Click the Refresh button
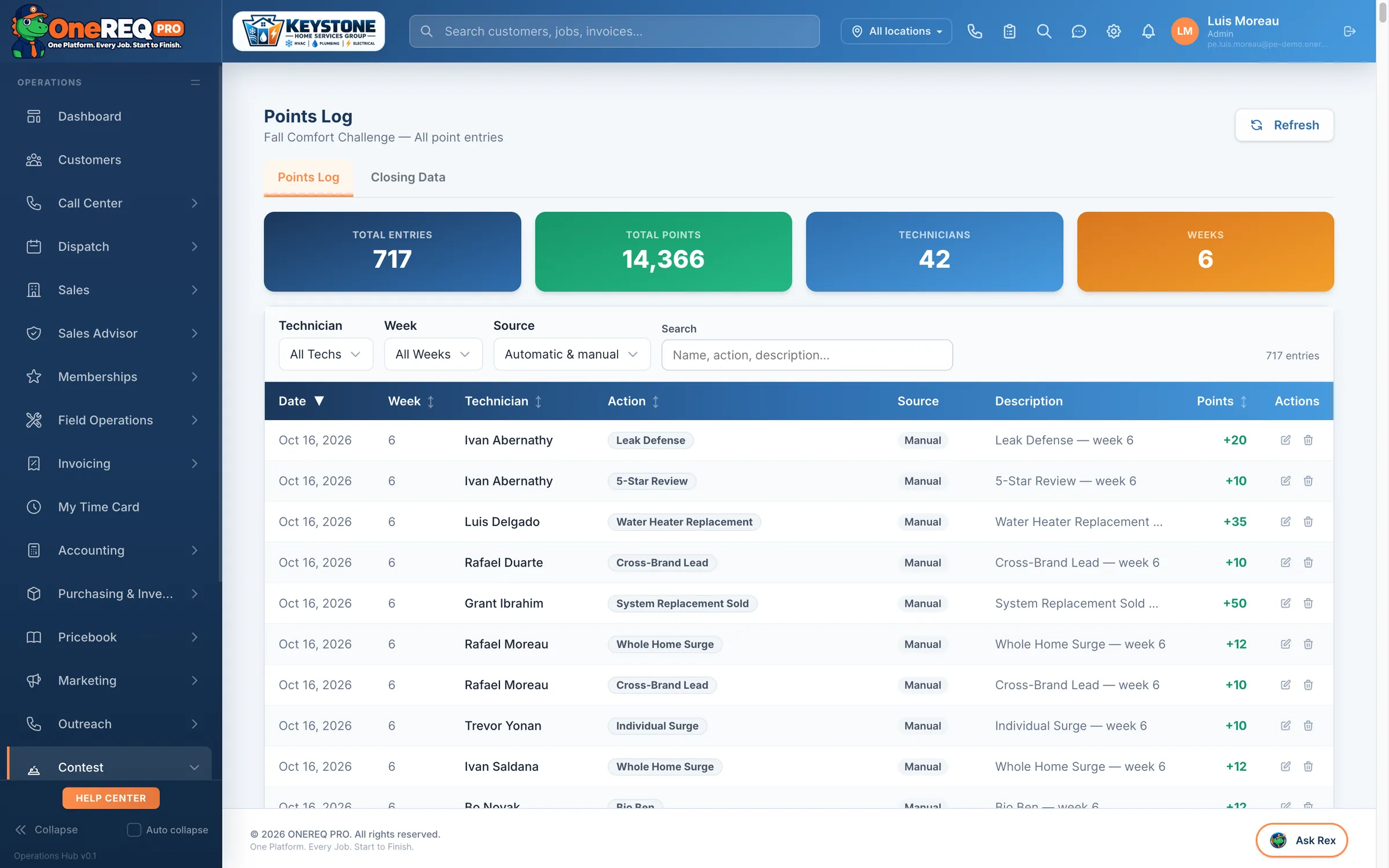Viewport: 1389px width, 868px height. [x=1284, y=125]
